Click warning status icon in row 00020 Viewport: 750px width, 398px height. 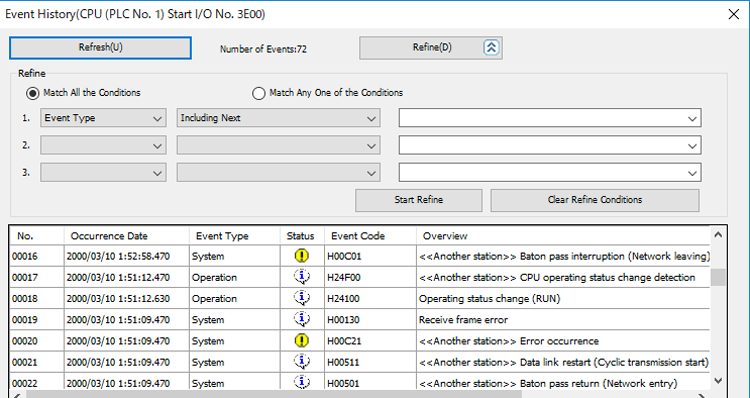point(301,341)
